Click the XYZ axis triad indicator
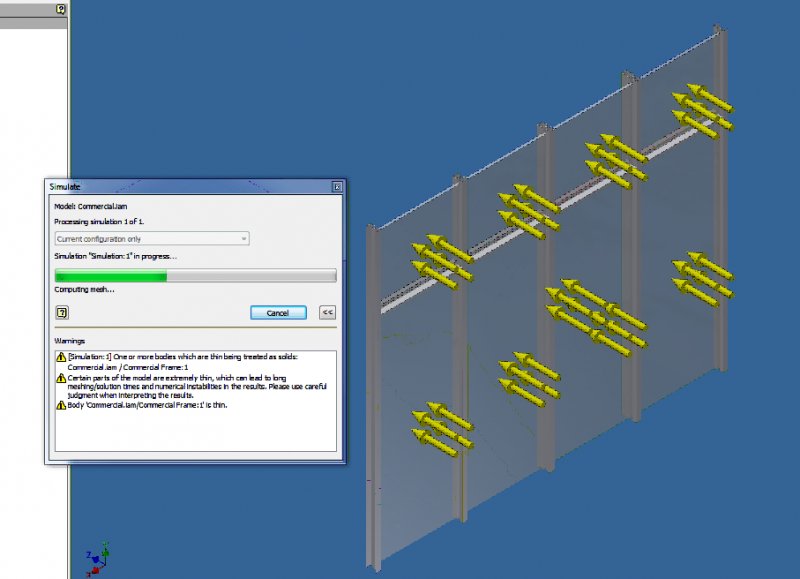Viewport: 800px width, 579px height. coord(97,558)
